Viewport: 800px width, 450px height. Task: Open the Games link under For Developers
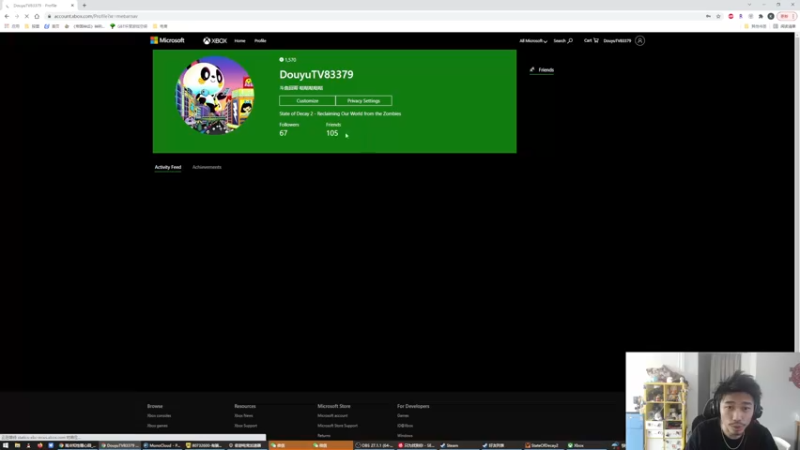pyautogui.click(x=403, y=416)
